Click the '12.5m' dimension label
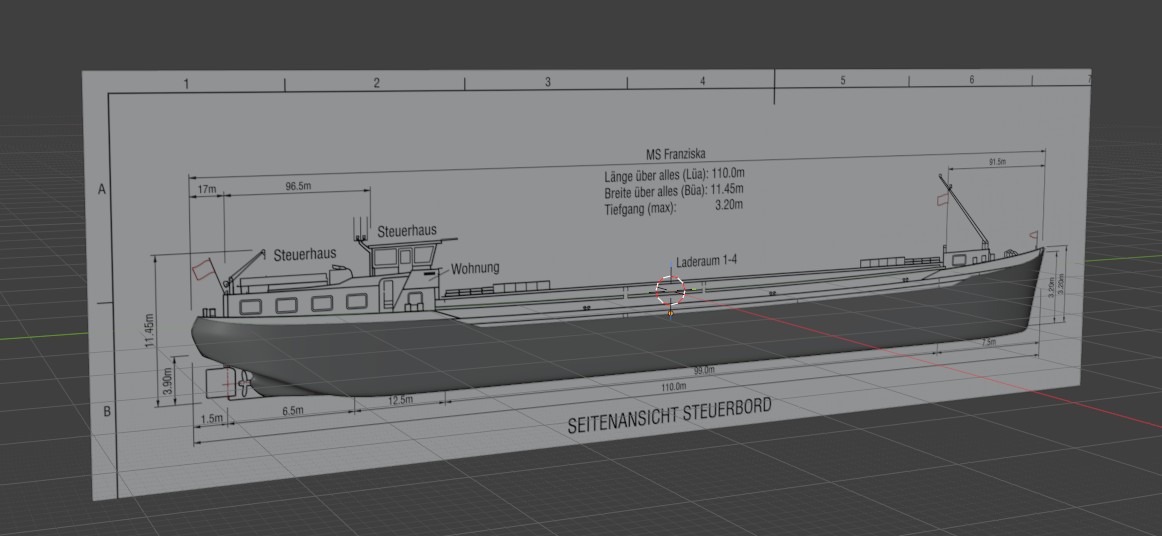1162x536 pixels. tap(400, 400)
